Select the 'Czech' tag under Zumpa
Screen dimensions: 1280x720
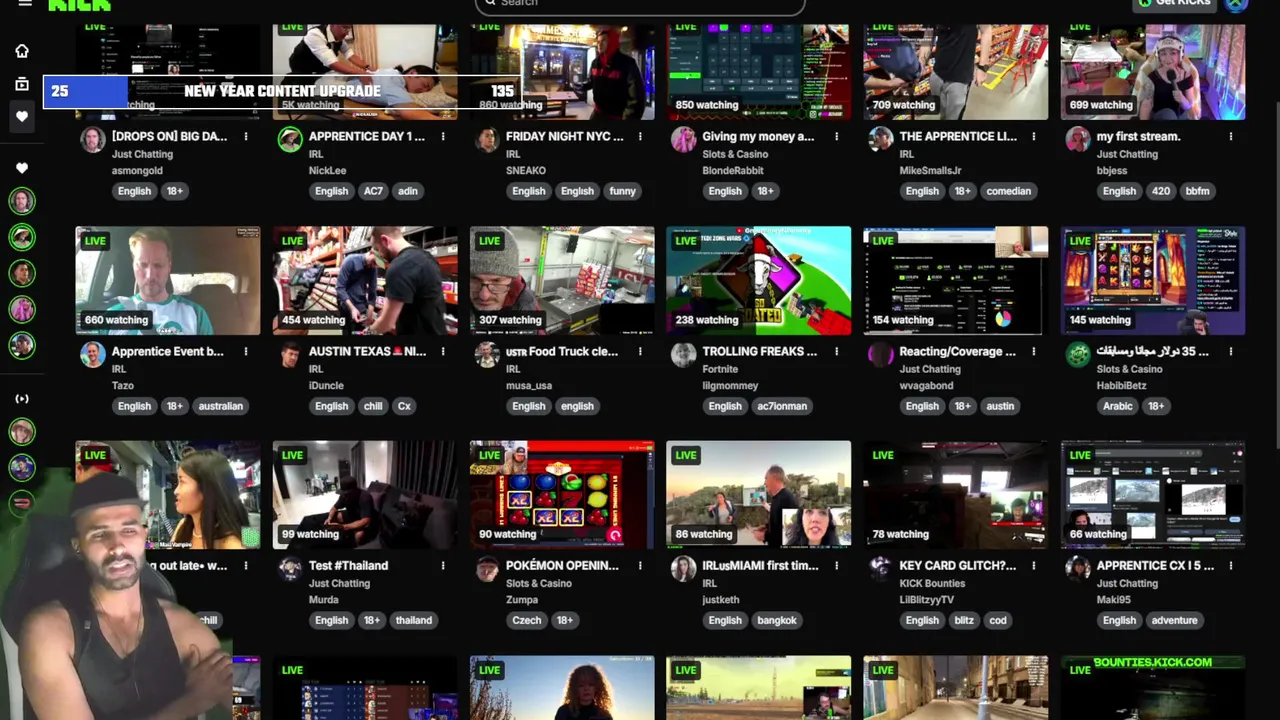click(527, 620)
